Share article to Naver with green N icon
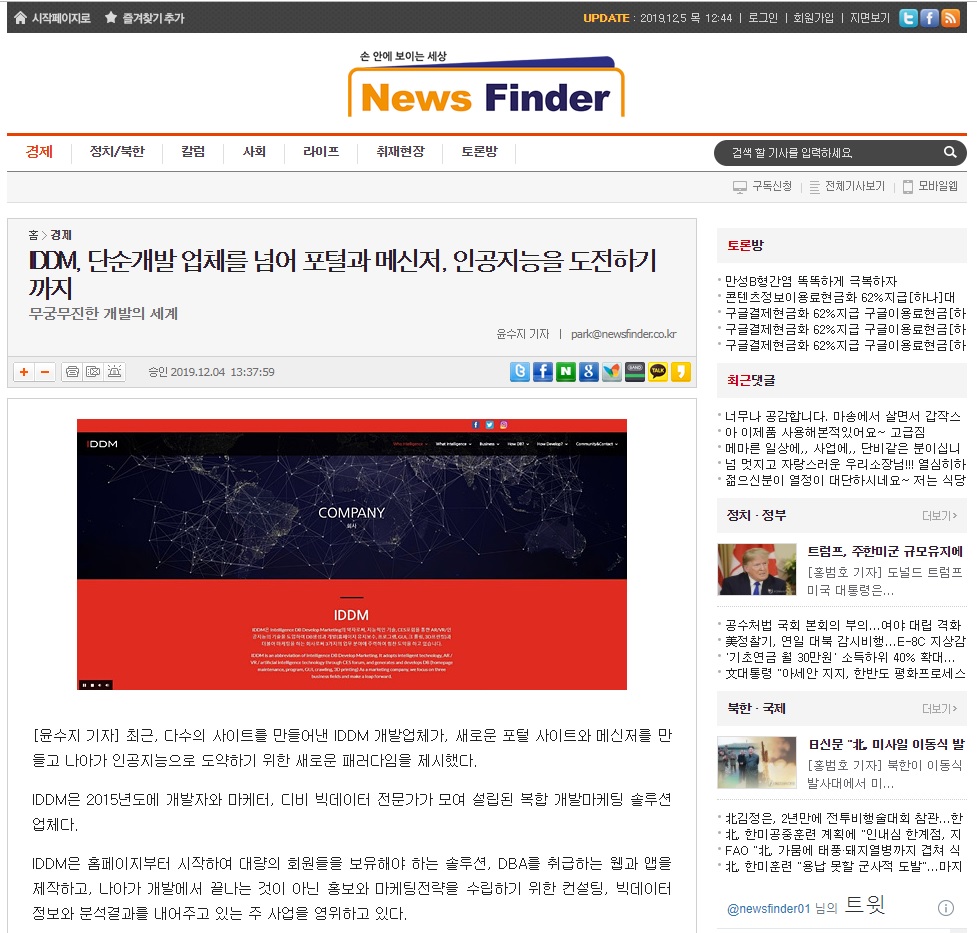Viewport: 977px width, 933px height. (566, 372)
